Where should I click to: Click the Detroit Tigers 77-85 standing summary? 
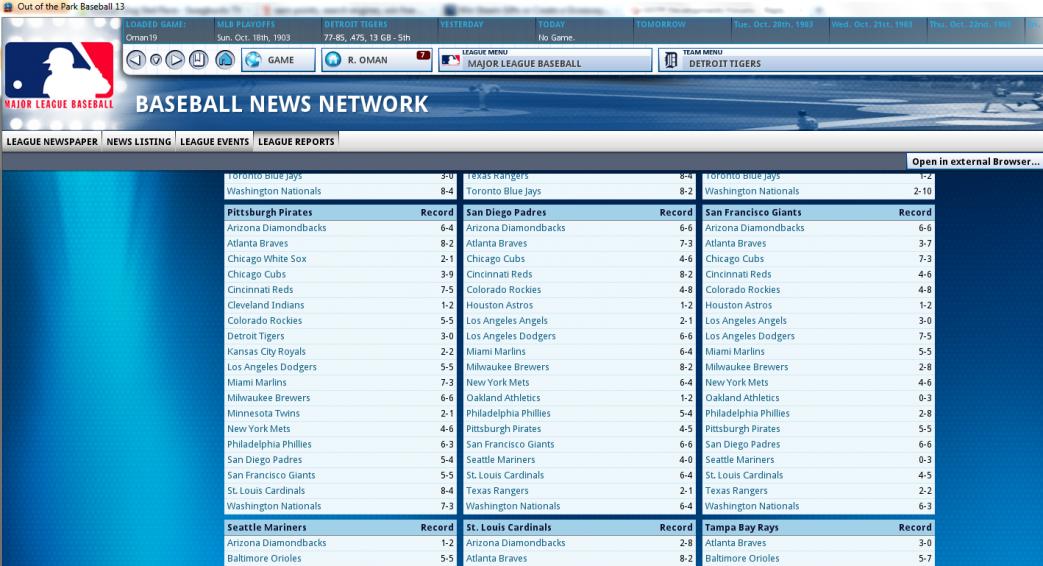[x=367, y=38]
